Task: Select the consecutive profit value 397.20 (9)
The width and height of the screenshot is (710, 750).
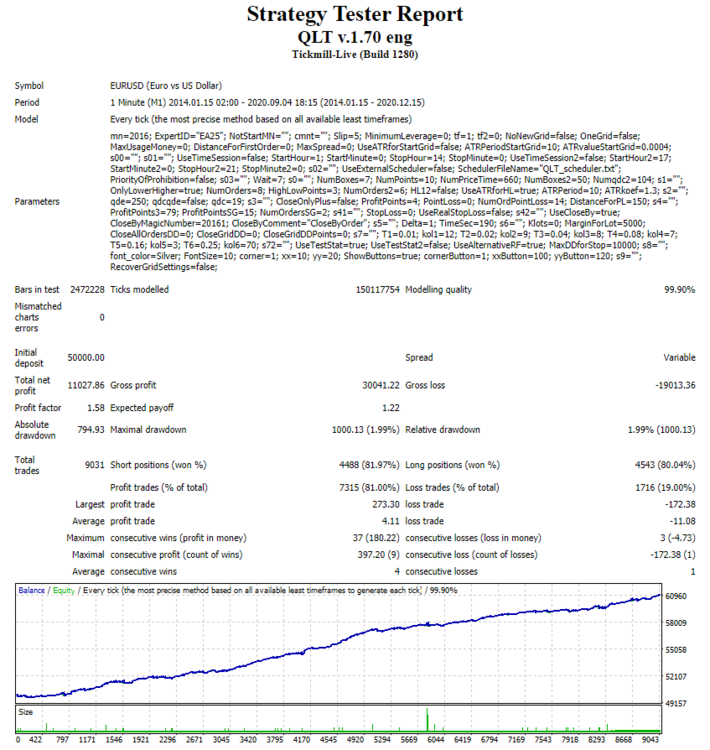Action: (x=378, y=554)
